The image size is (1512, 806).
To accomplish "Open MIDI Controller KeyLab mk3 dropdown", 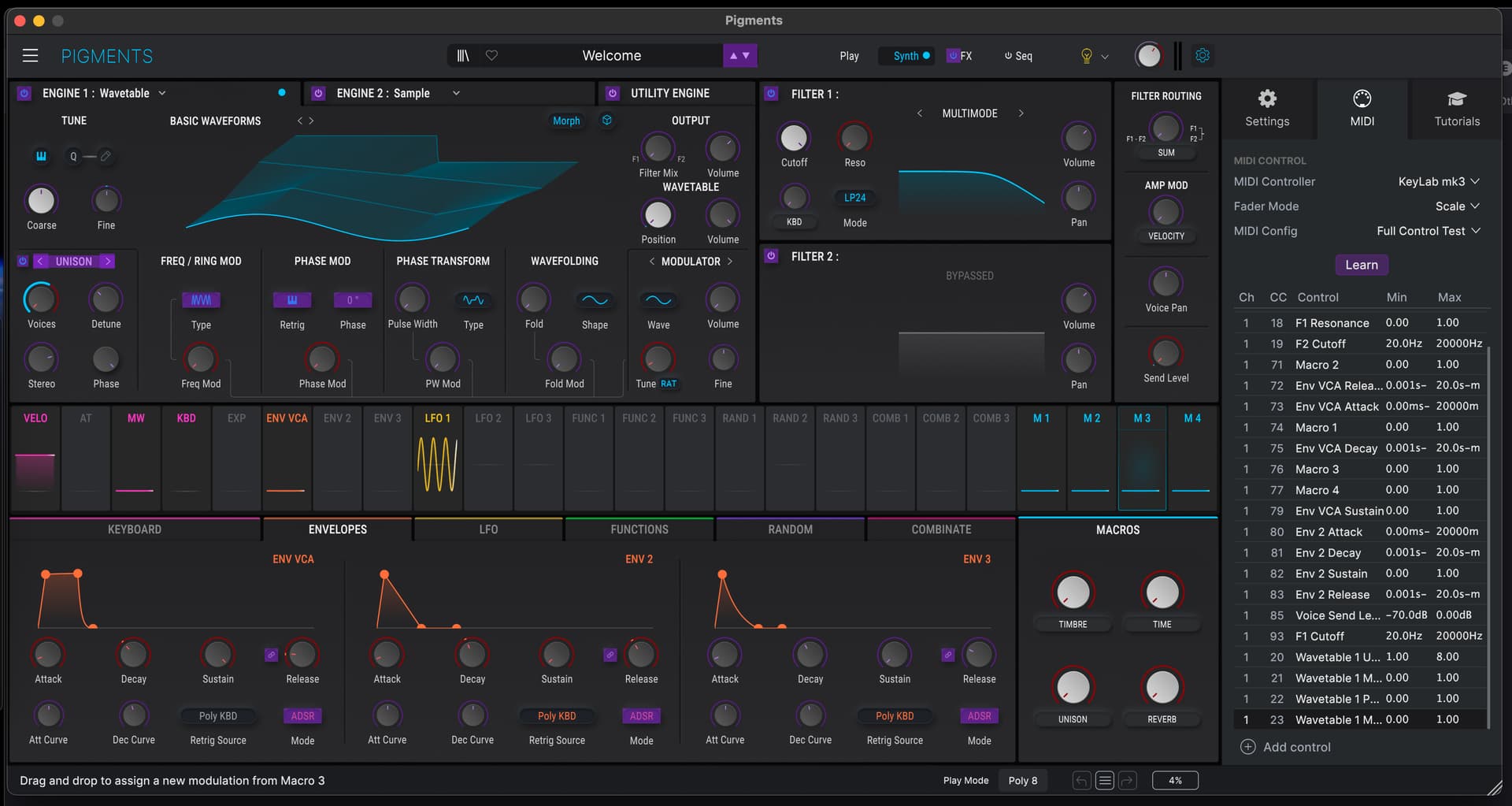I will tap(1439, 182).
